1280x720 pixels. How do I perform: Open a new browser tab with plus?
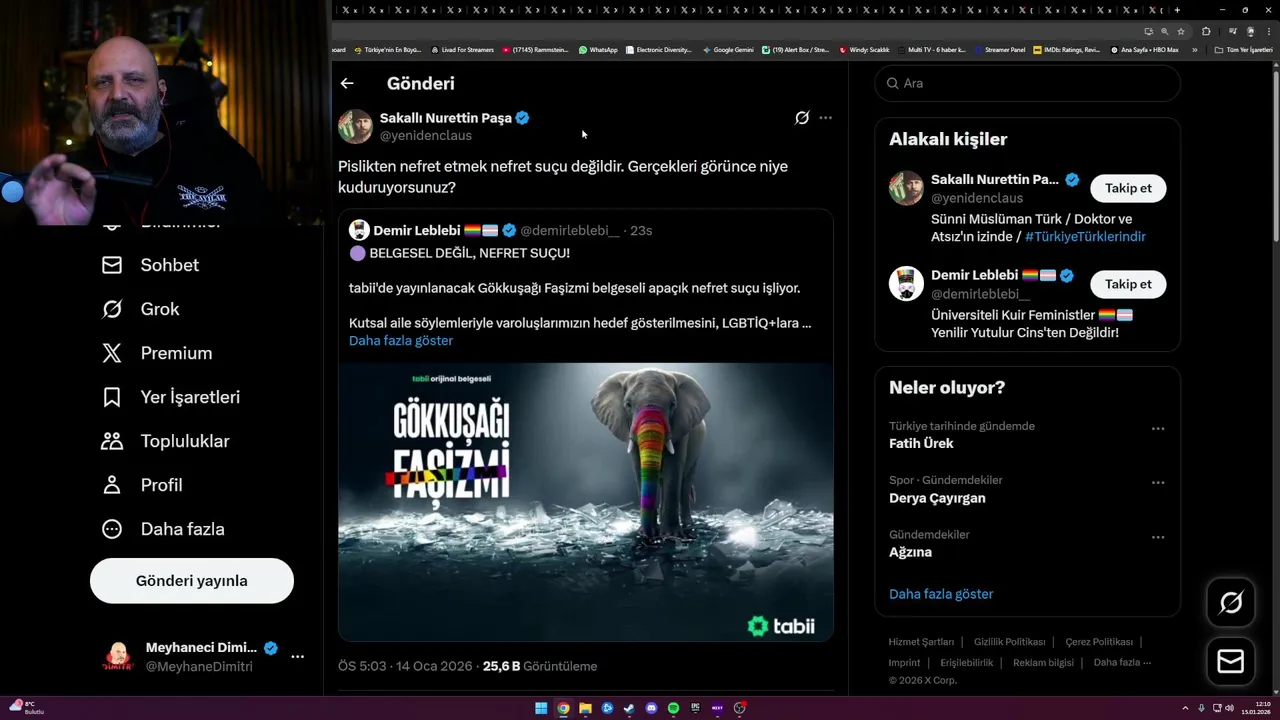(1177, 10)
